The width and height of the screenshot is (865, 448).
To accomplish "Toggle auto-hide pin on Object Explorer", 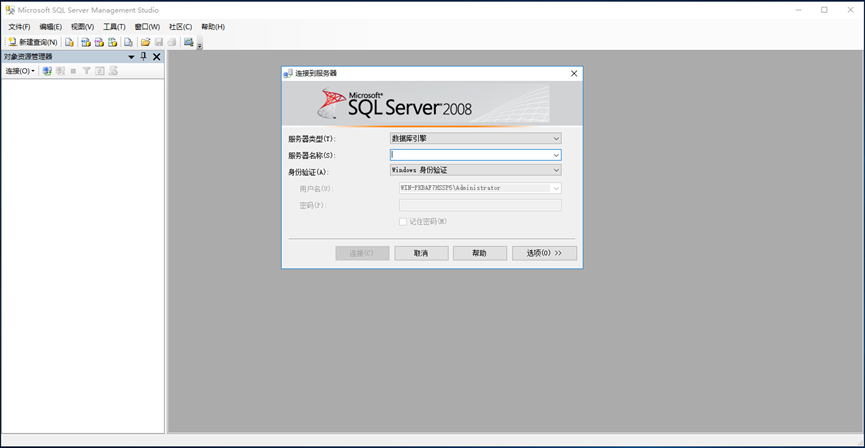I will click(x=143, y=56).
